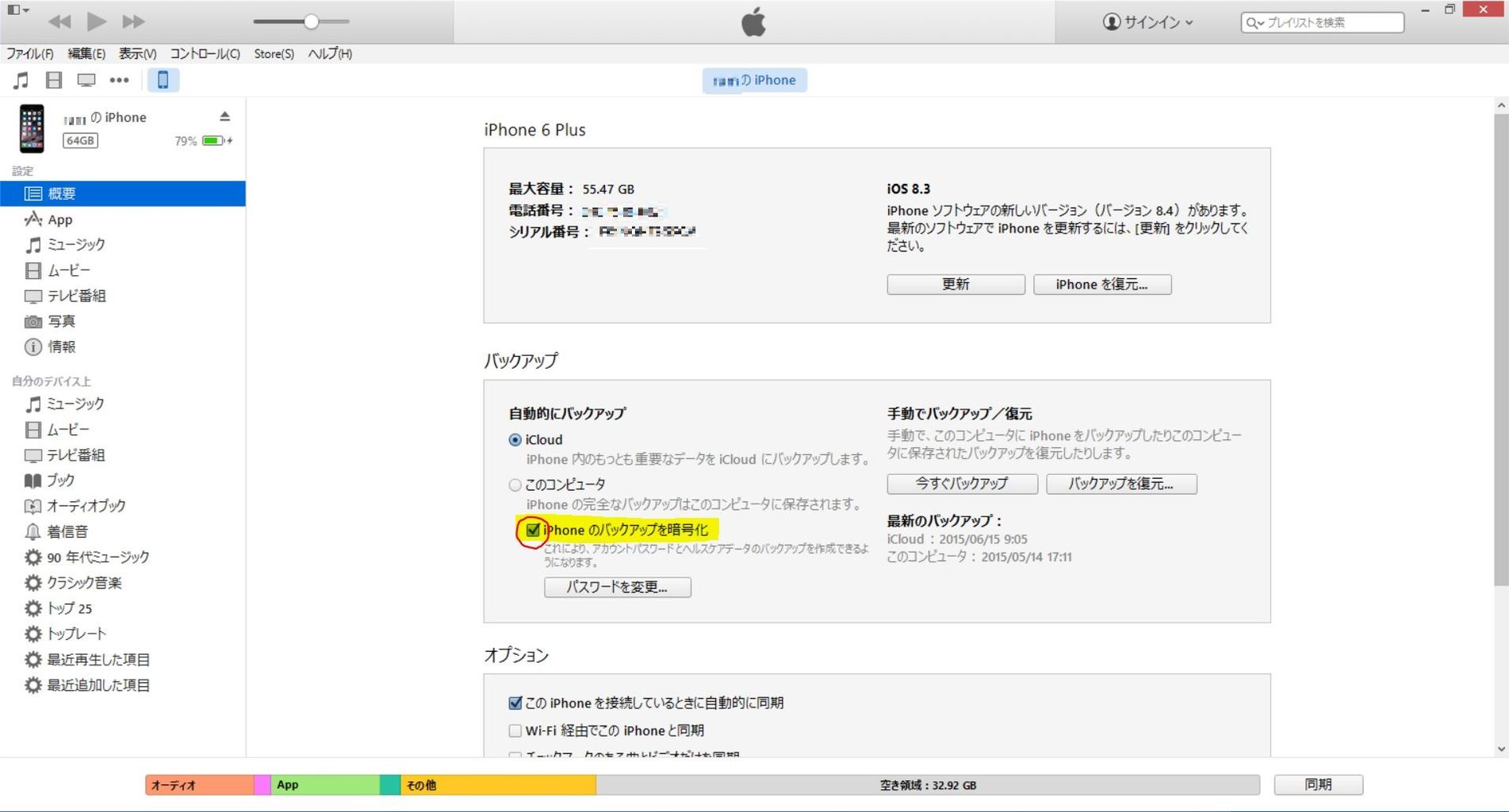Image resolution: width=1509 pixels, height=812 pixels.
Task: Click the 64GB capacity label
Action: [80, 140]
